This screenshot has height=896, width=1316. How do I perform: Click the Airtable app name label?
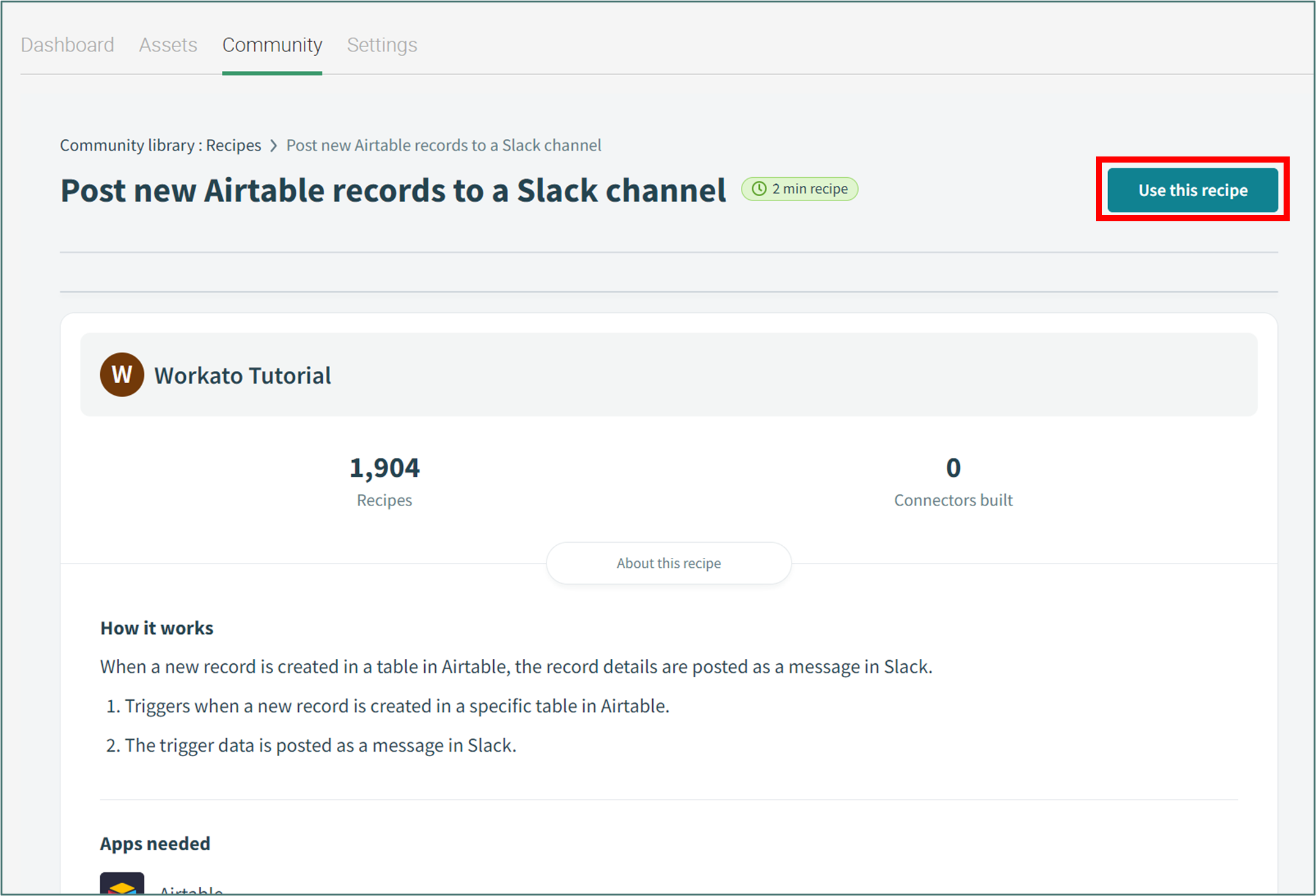point(191,889)
